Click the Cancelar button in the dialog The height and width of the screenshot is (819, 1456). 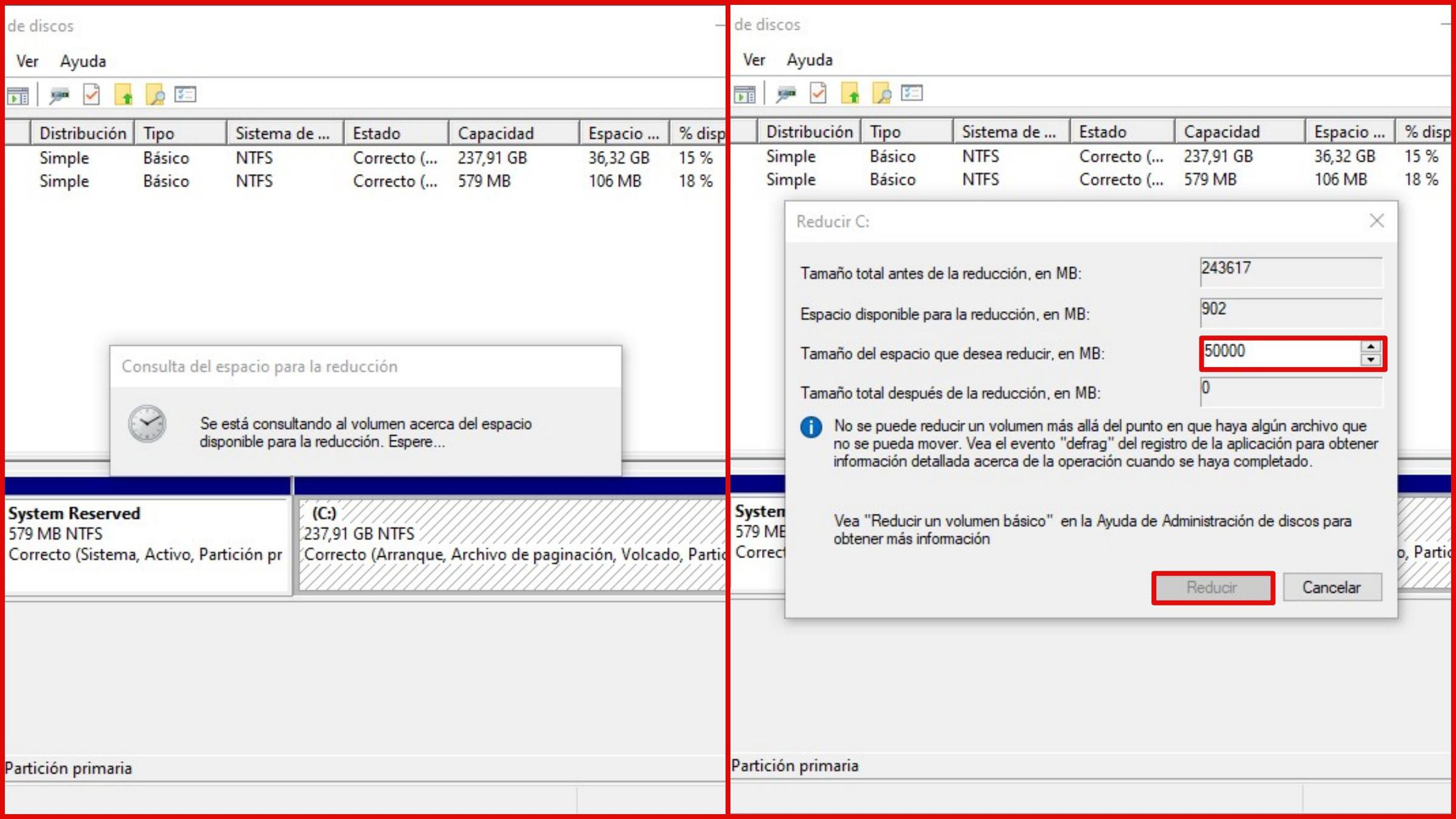[1332, 588]
